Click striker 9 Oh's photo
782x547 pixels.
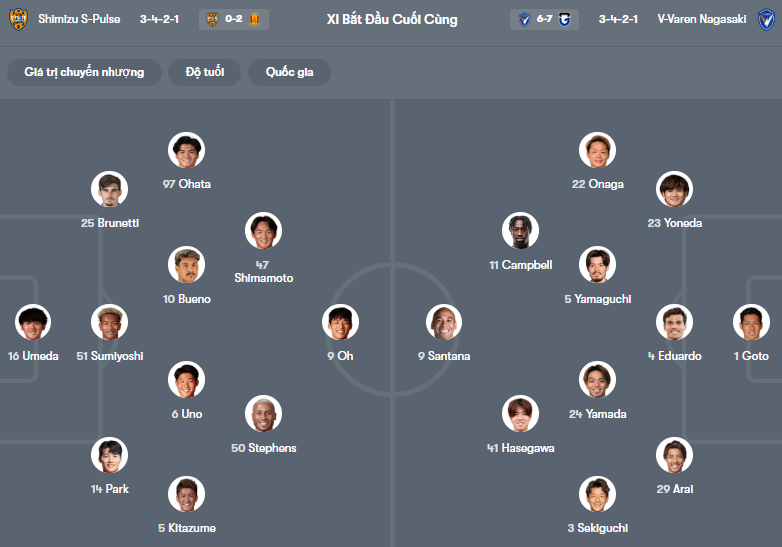pyautogui.click(x=340, y=322)
